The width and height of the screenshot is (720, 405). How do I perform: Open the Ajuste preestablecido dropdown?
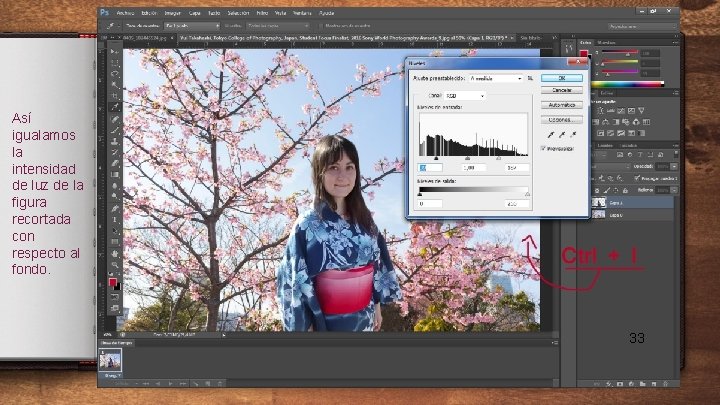pos(495,77)
